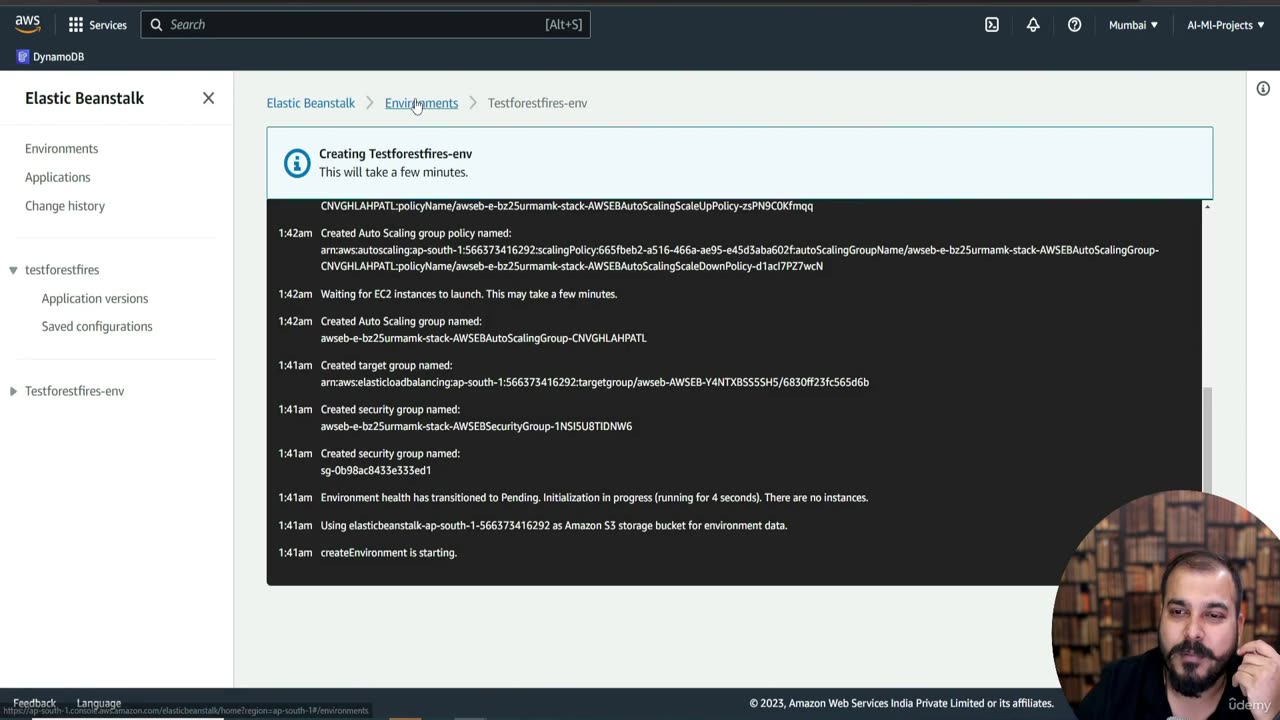Select the 'Created Auto Scaling group policy named:' event

point(416,233)
